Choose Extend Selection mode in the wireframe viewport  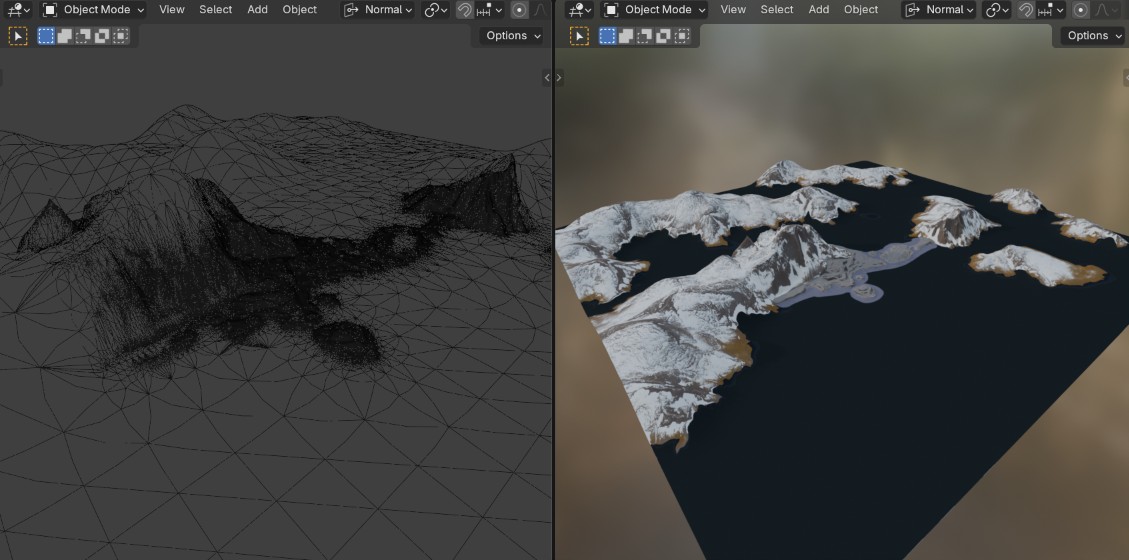pos(65,36)
